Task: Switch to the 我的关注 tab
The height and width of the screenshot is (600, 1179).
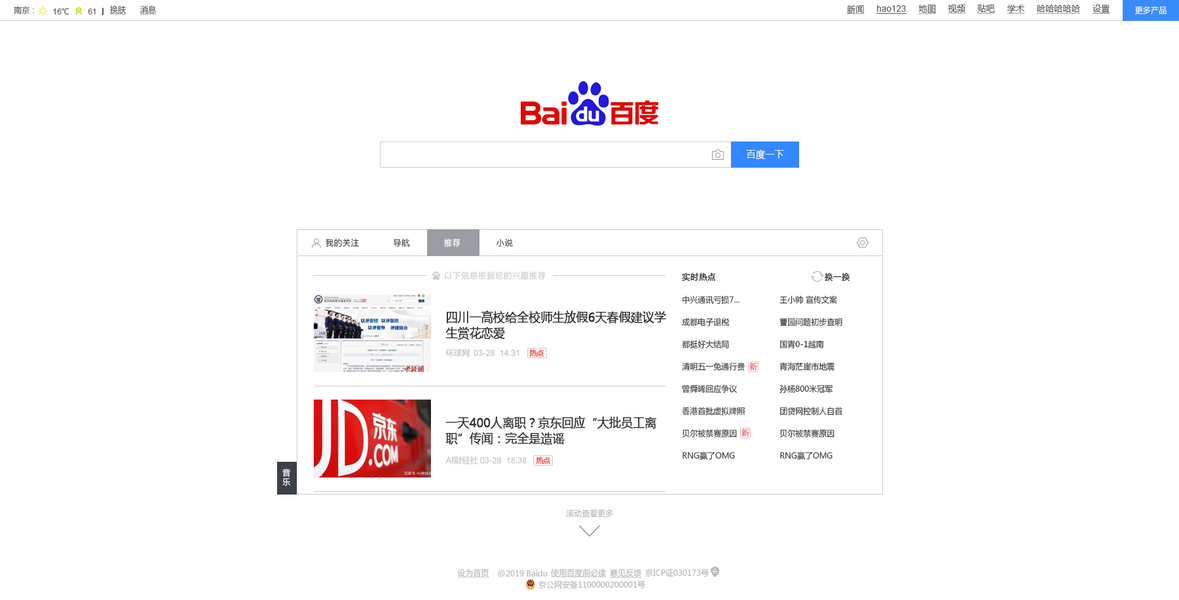Action: tap(335, 243)
